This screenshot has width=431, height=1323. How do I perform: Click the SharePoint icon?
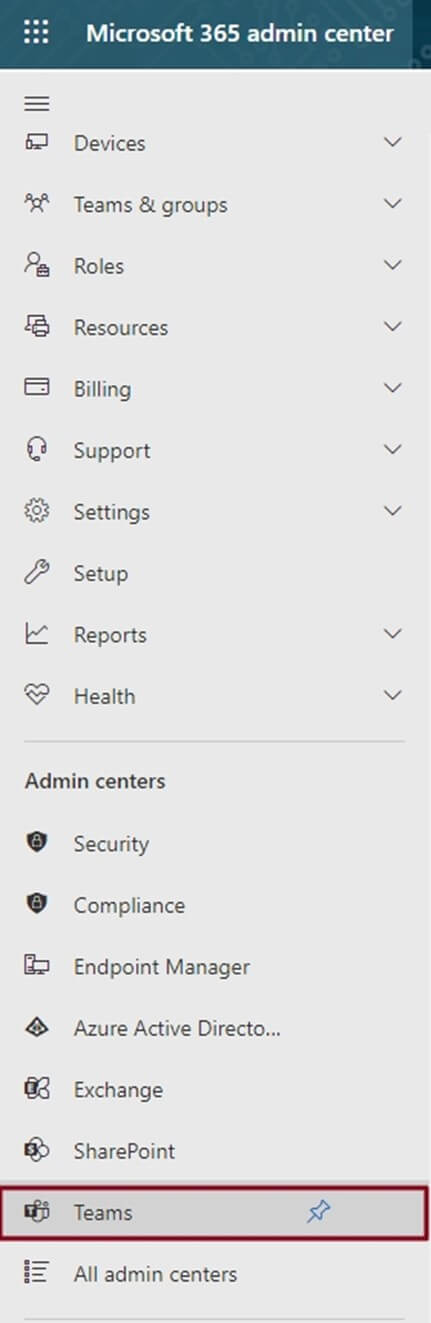37,1150
